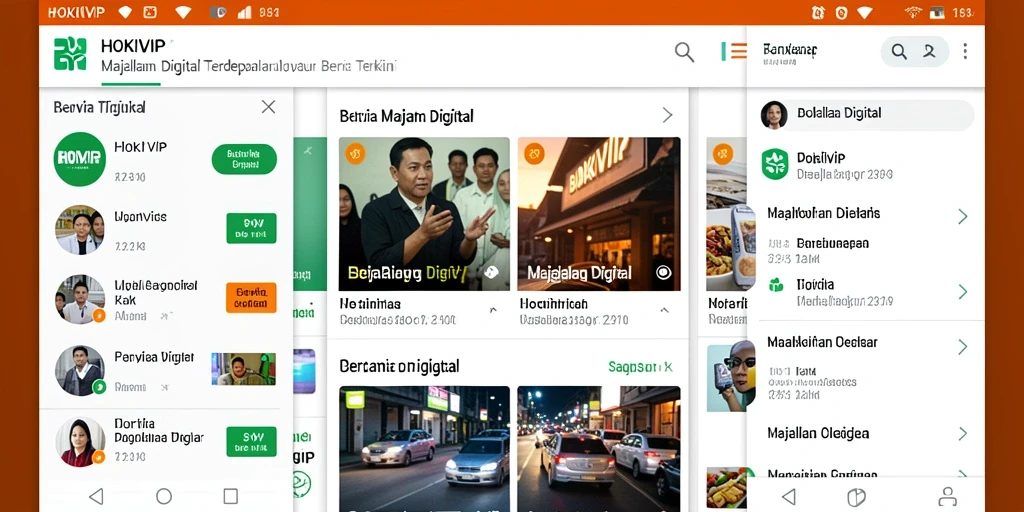
Task: Click the Majallan Oleidgea row label
Action: pyautogui.click(x=818, y=433)
